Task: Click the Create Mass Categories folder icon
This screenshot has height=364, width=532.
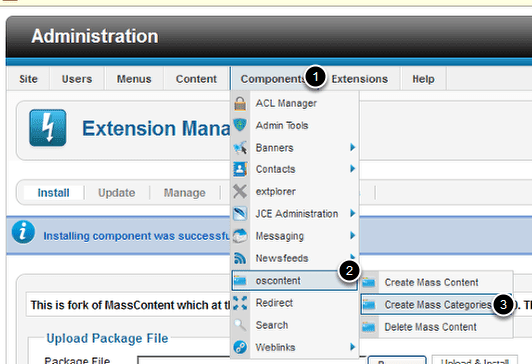Action: 369,305
